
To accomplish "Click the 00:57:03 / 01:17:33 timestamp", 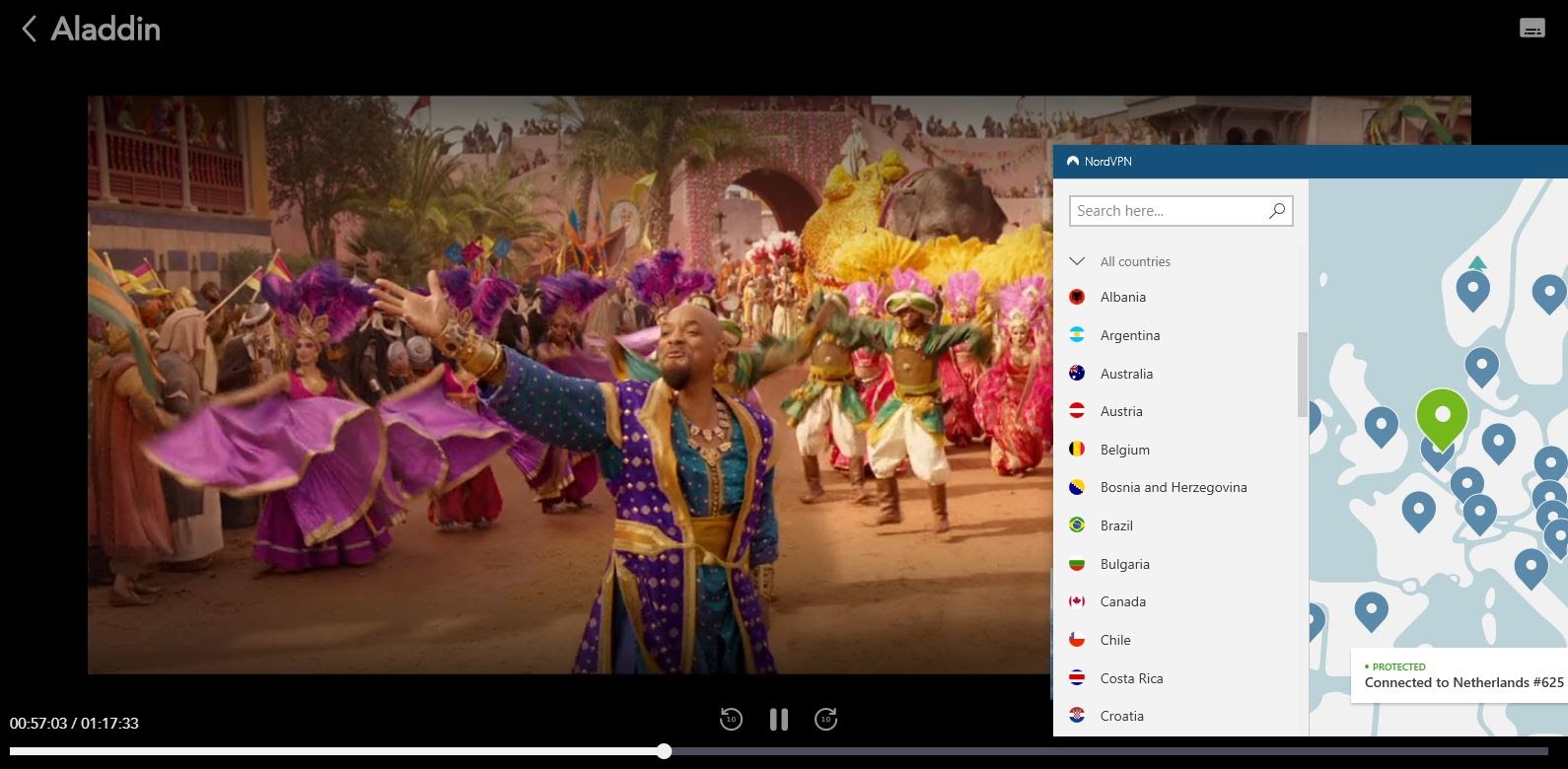I will pyautogui.click(x=74, y=723).
